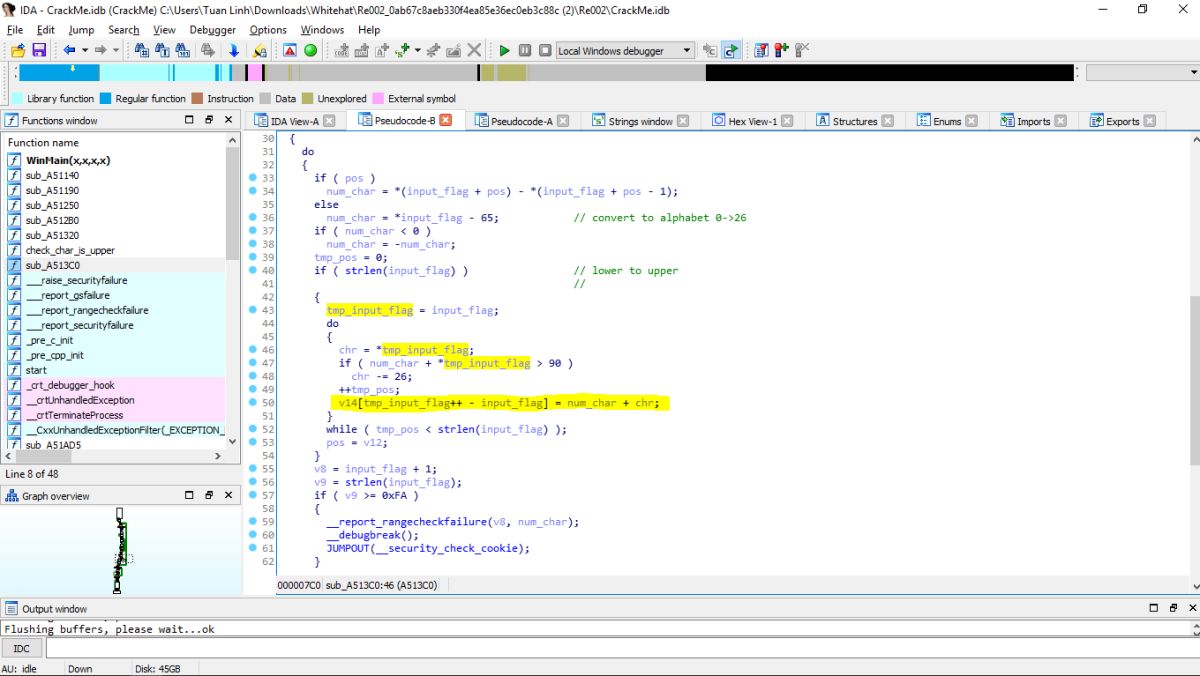Click the add breakpoint icon with green plus
The image size is (1200, 676).
pos(781,50)
